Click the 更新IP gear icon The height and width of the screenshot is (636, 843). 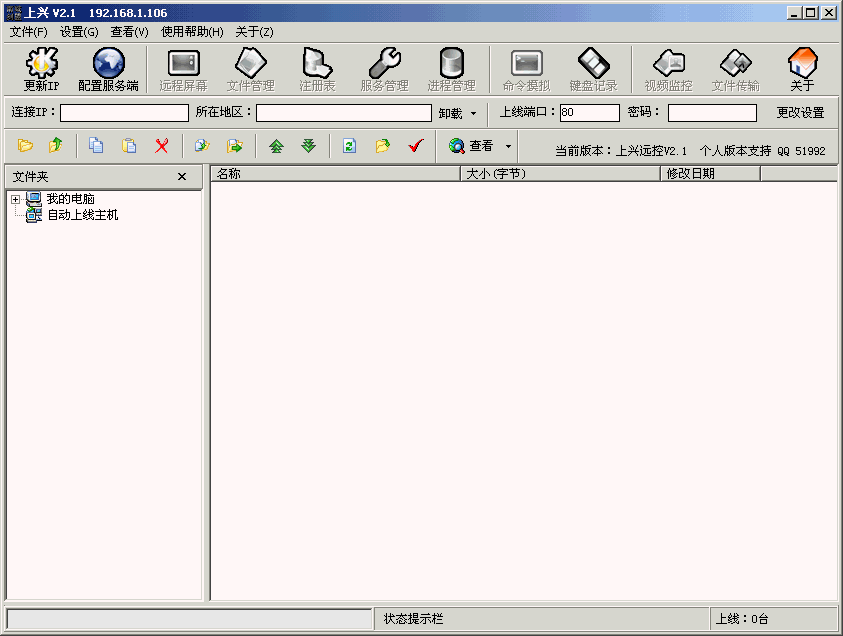(x=41, y=64)
